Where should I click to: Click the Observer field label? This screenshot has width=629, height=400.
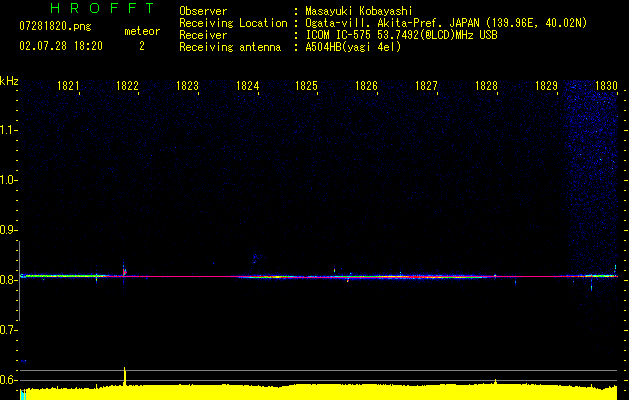pos(203,11)
